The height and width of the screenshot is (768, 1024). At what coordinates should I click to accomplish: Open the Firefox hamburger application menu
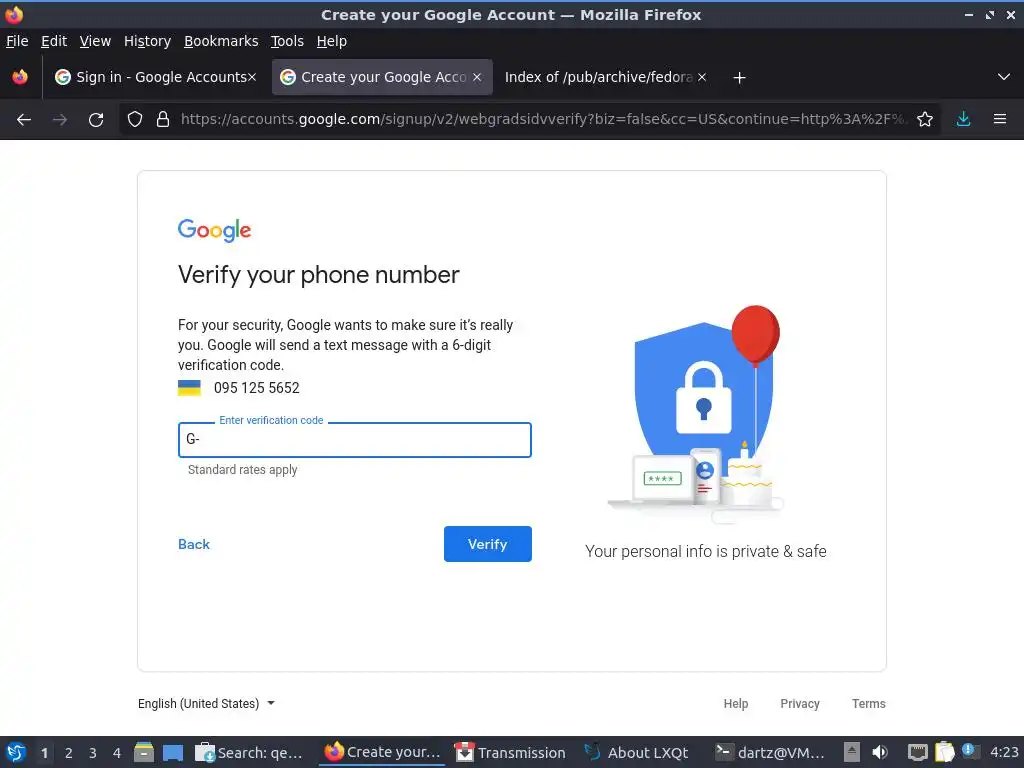pyautogui.click(x=1000, y=120)
